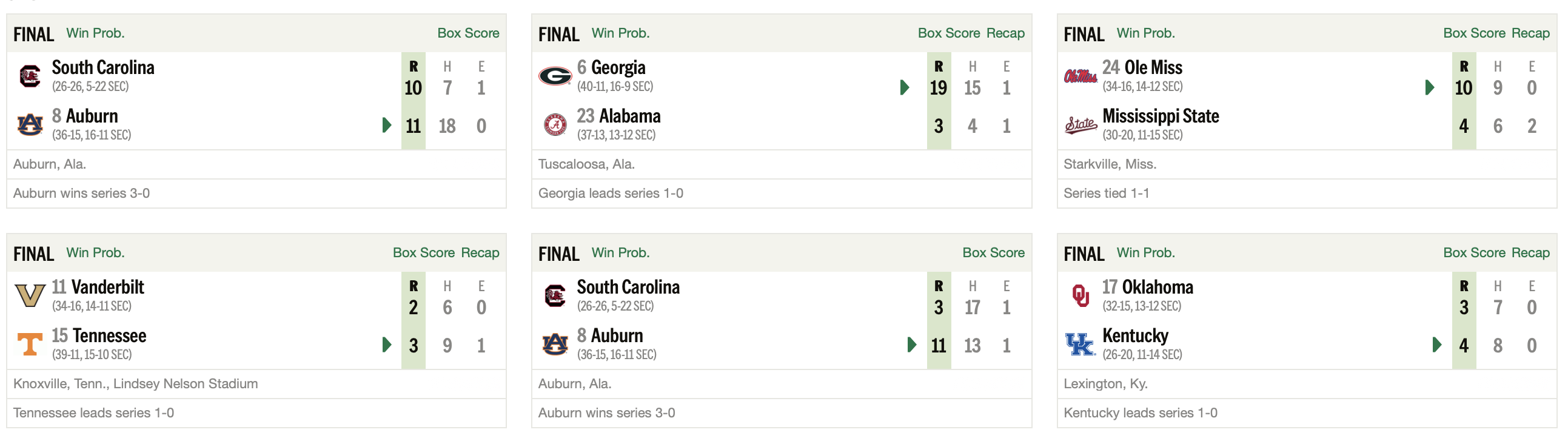1568x438 pixels.
Task: Click the Oklahoma OU logo
Action: click(1081, 296)
